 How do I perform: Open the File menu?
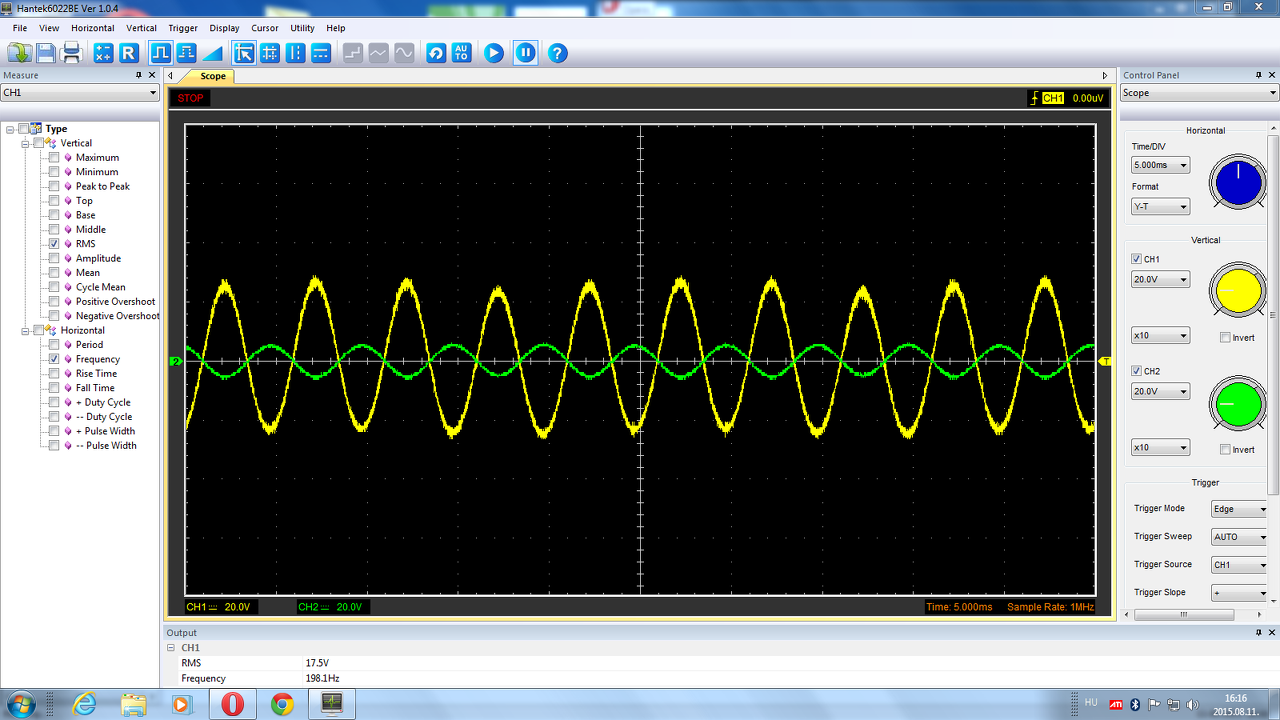point(20,28)
